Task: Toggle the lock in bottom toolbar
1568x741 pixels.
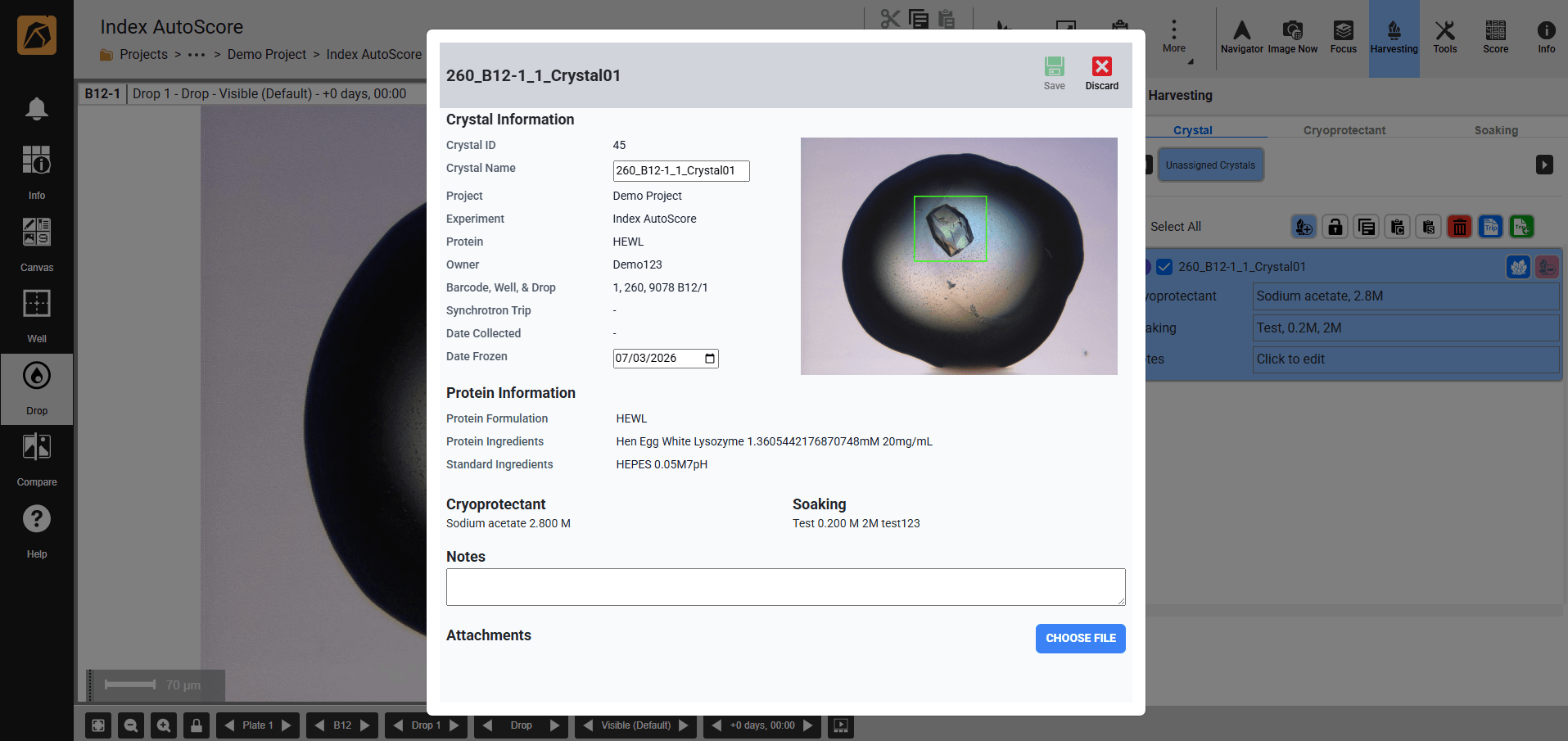Action: click(197, 725)
